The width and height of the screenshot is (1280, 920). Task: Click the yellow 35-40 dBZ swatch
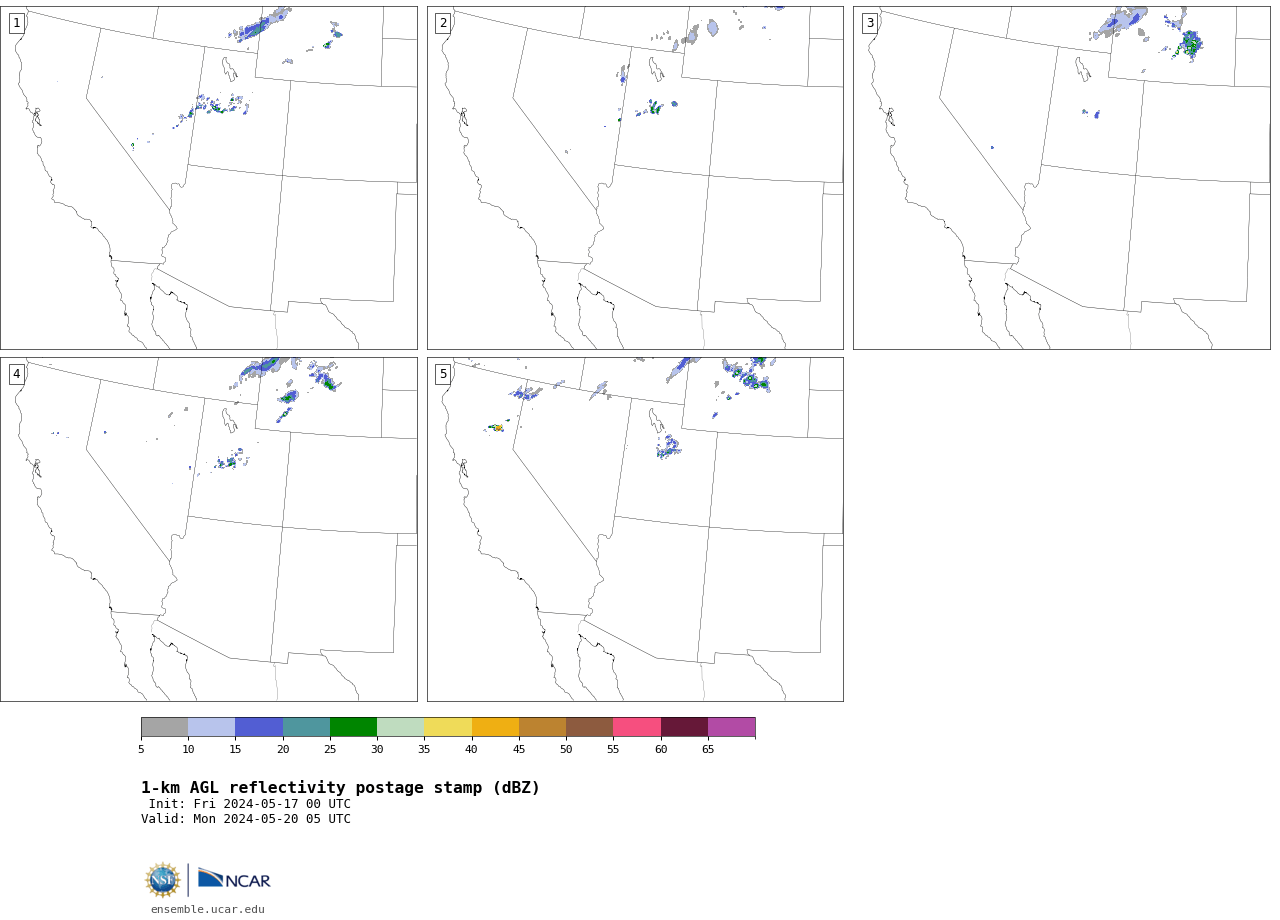tap(448, 727)
